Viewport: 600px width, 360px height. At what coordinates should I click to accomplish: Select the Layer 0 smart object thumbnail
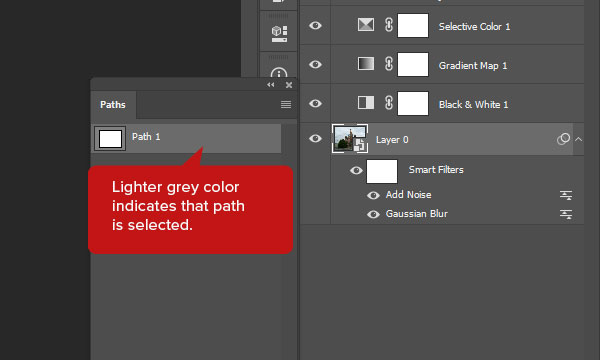[350, 138]
